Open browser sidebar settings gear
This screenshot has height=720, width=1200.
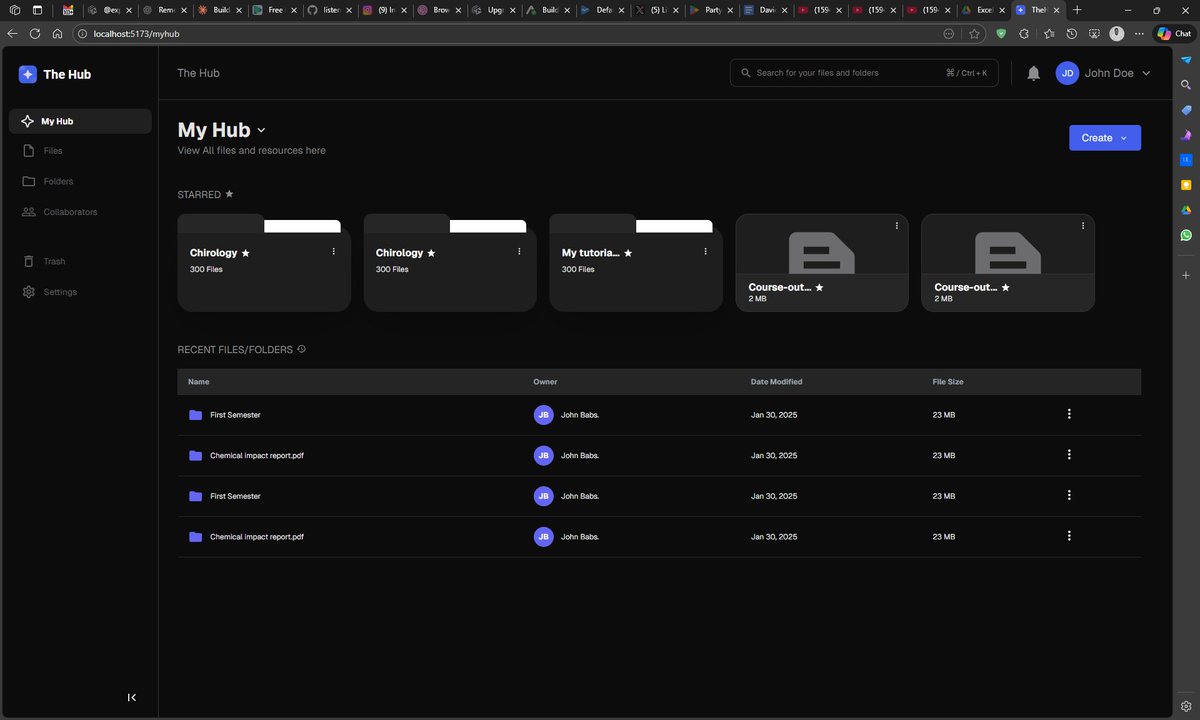pos(1185,706)
